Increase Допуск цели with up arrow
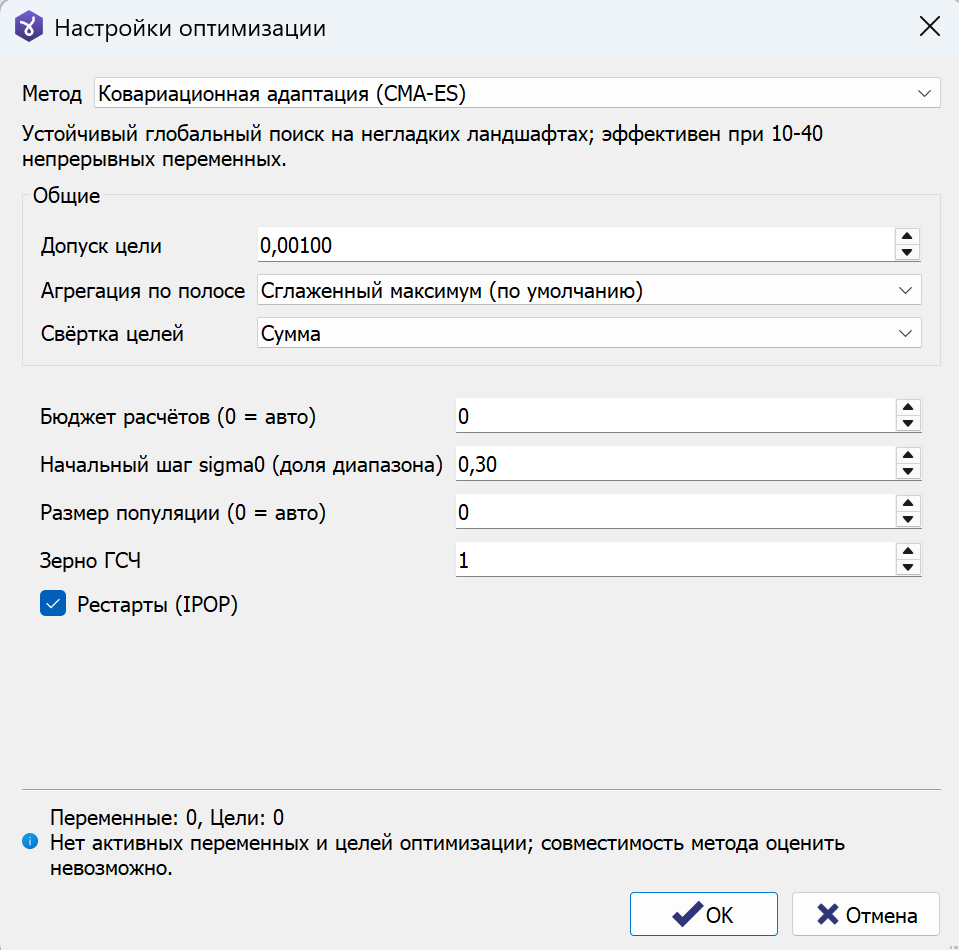Screen dimensions: 959x950 [907, 237]
